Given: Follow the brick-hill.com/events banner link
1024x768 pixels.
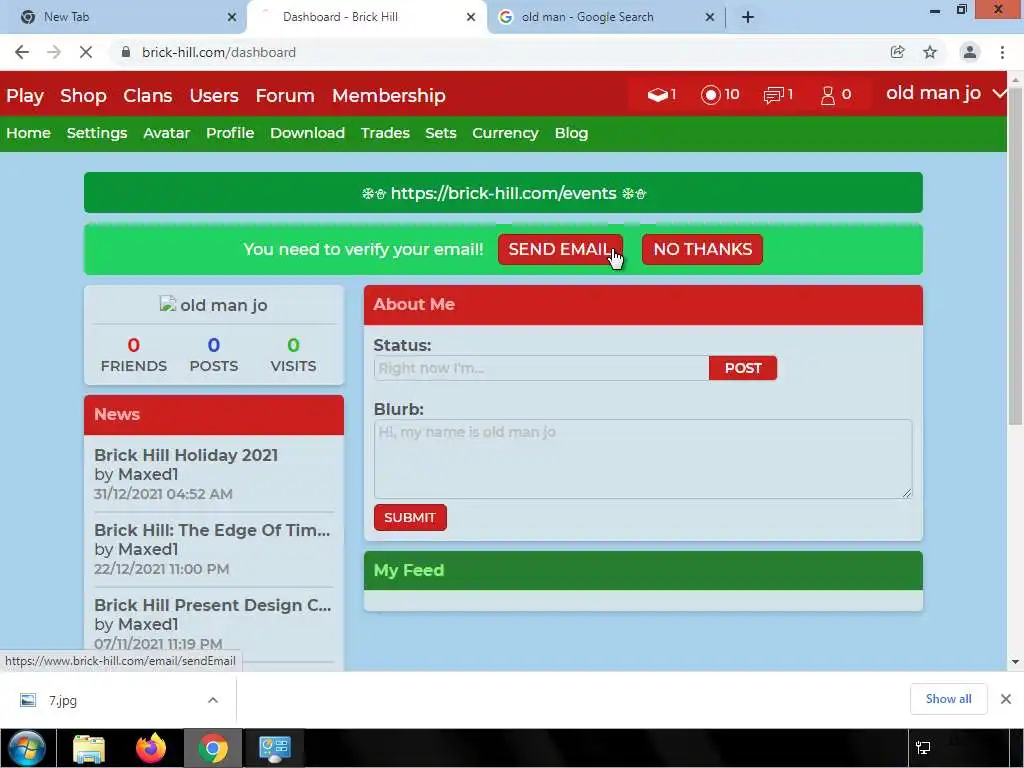Looking at the screenshot, I should click(x=504, y=193).
